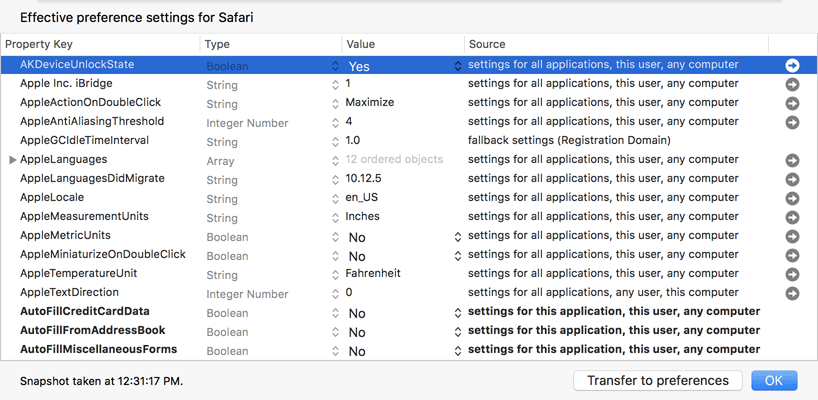
Task: Jump to source of AppleActionOnDoubleClick setting
Action: coord(792,103)
